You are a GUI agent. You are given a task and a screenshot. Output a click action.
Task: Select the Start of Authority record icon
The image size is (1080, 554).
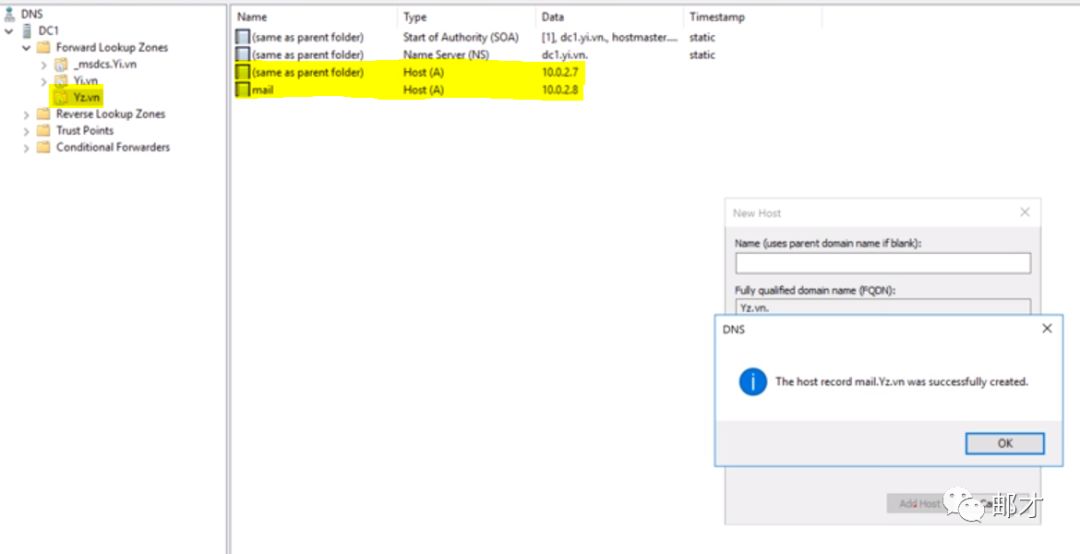[x=242, y=38]
